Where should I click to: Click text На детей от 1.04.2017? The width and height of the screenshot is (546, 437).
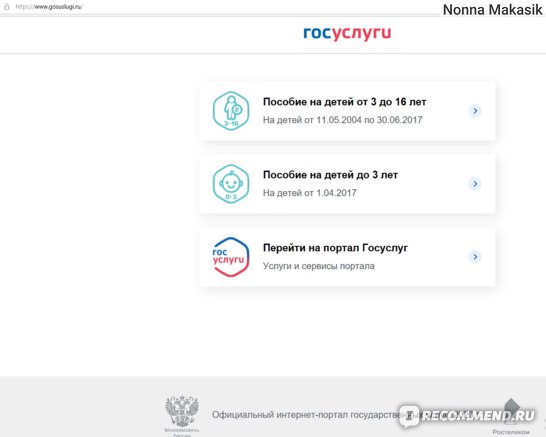pos(310,193)
